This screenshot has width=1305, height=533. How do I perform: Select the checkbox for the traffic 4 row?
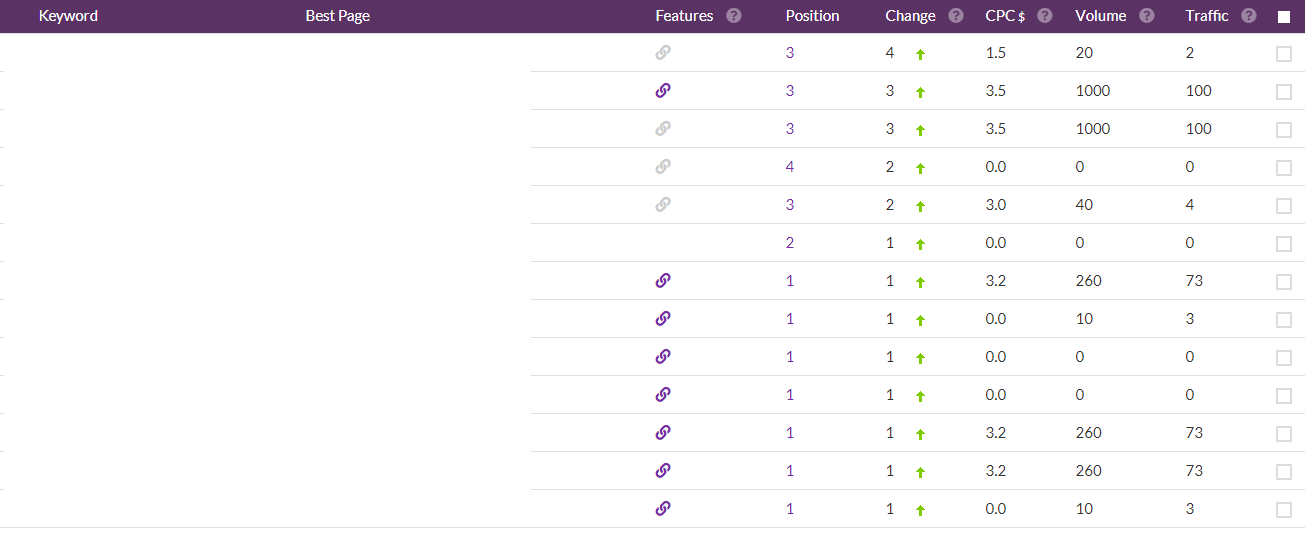click(1284, 206)
